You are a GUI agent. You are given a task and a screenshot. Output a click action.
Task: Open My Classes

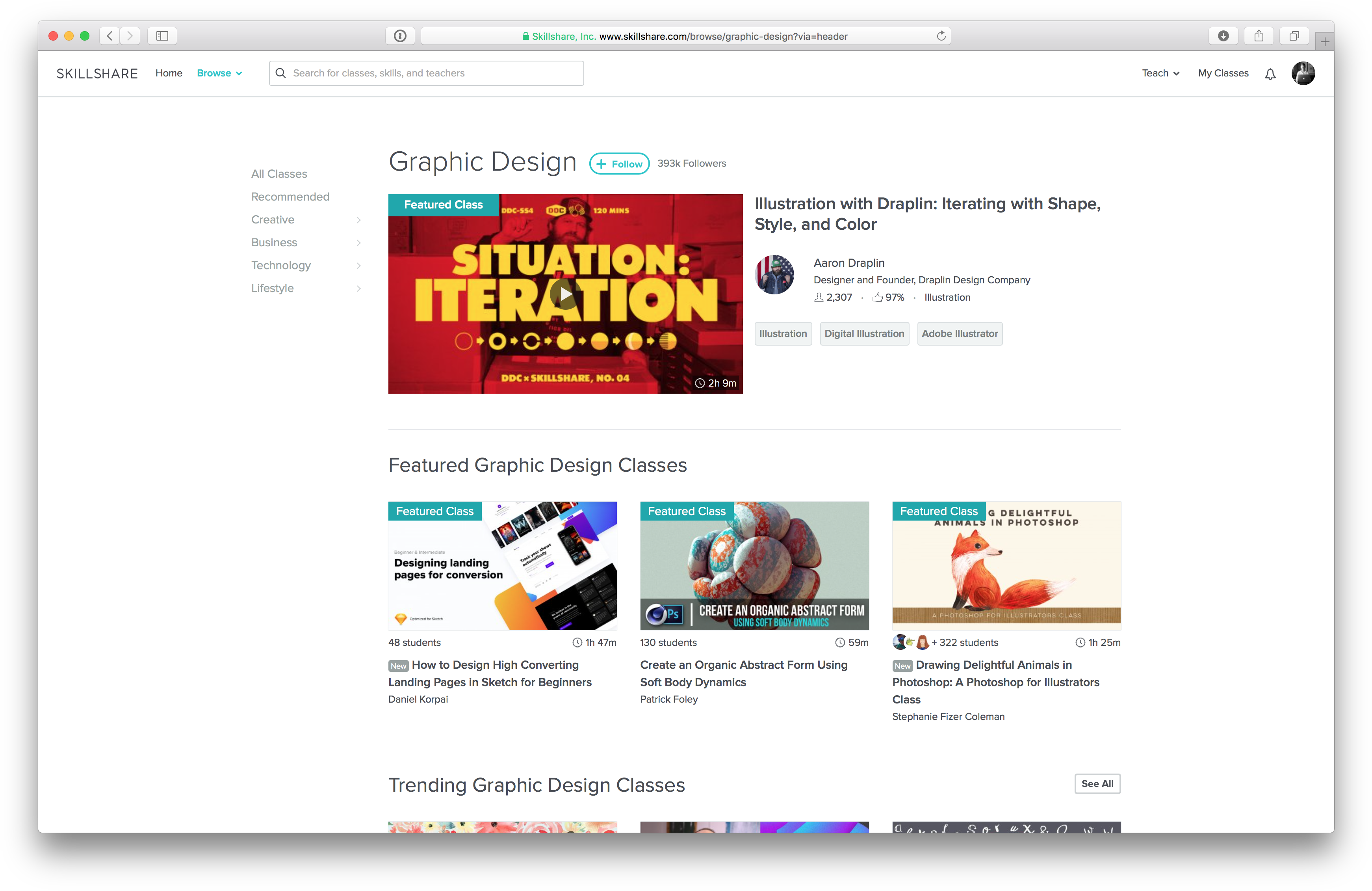coord(1223,73)
